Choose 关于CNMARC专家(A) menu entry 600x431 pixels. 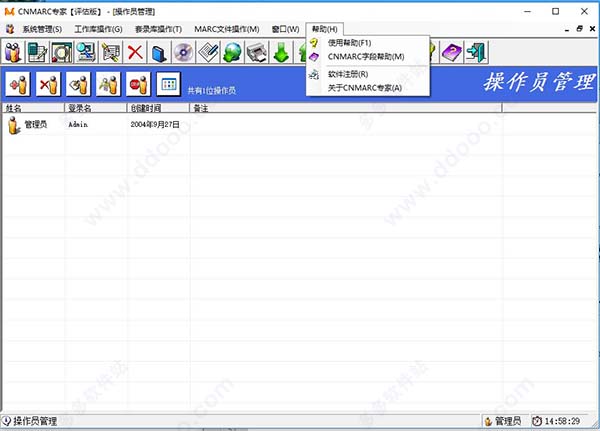pos(365,88)
